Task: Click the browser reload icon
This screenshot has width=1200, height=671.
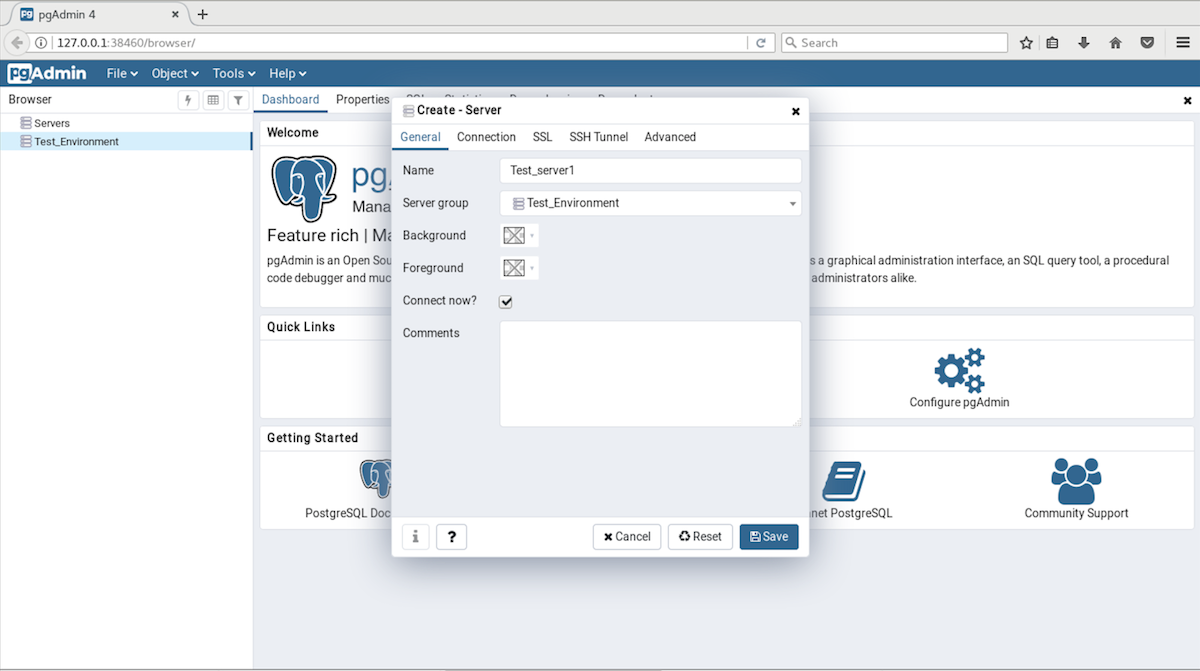Action: (761, 43)
